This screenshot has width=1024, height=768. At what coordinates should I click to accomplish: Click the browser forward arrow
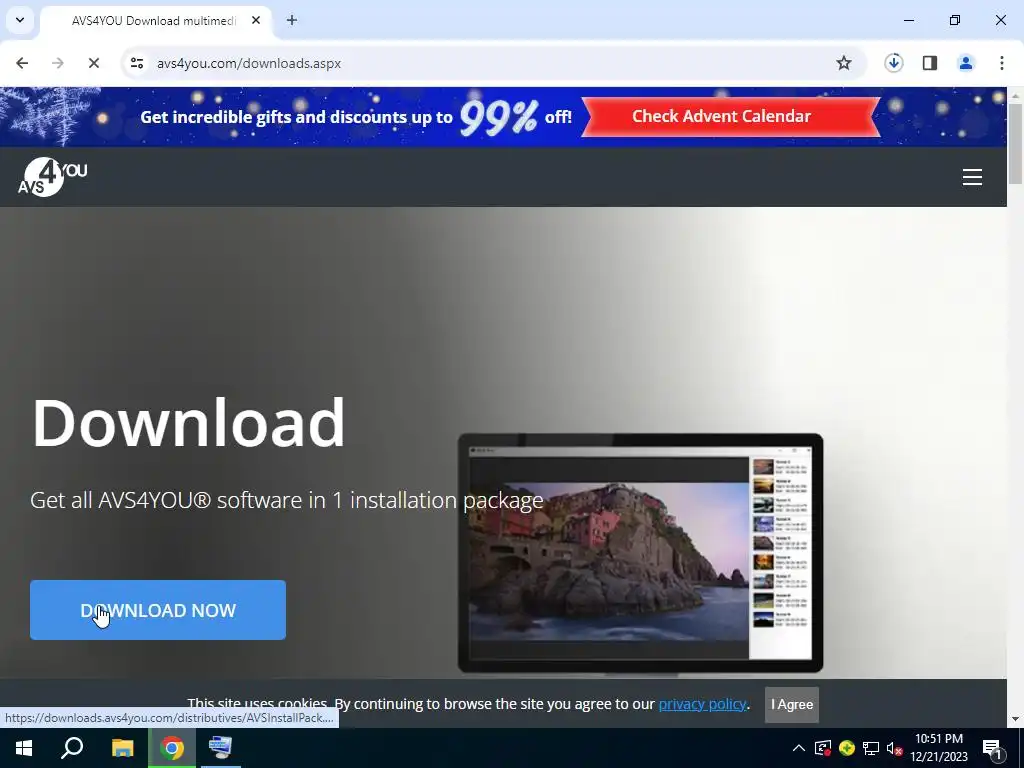pos(57,63)
